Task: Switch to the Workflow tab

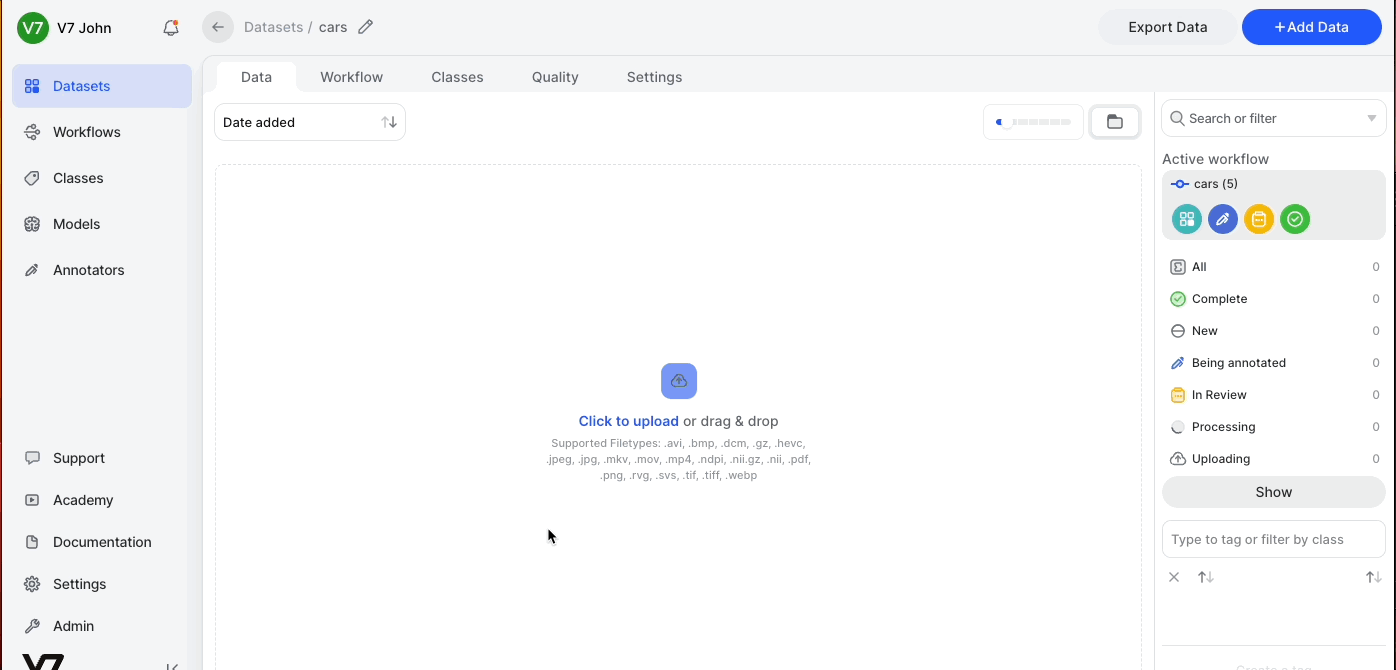Action: (x=352, y=77)
